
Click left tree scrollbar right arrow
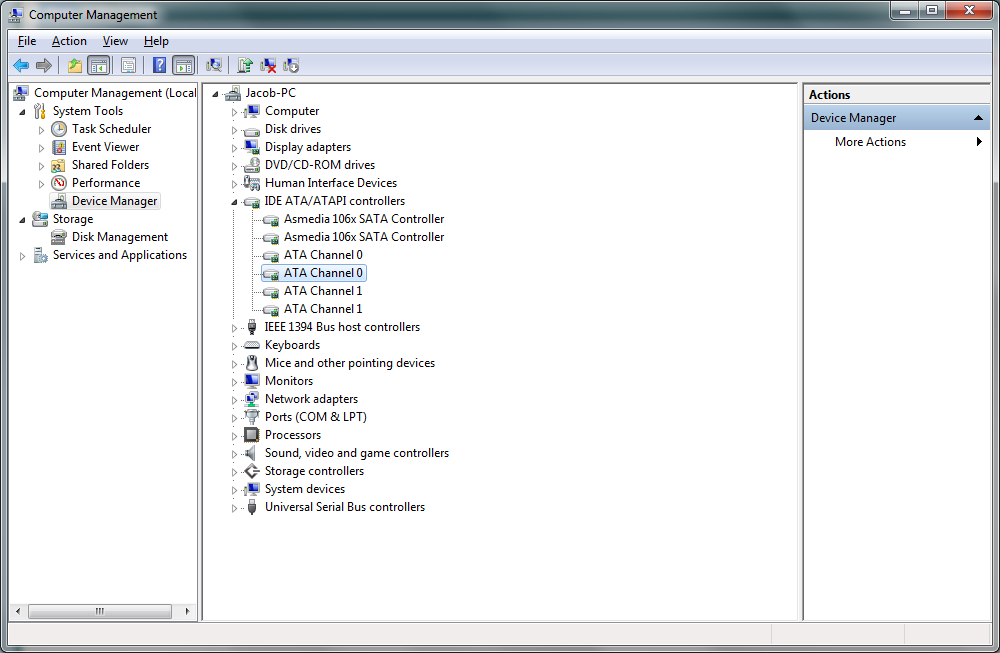coord(187,611)
